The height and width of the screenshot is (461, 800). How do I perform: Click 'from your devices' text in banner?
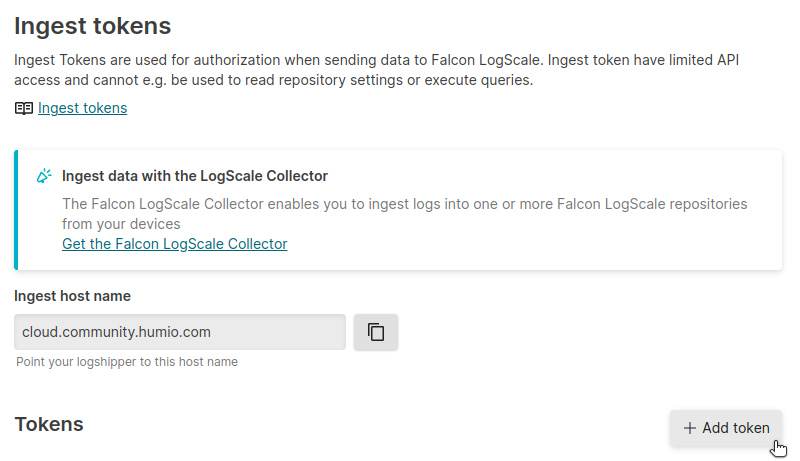point(121,224)
